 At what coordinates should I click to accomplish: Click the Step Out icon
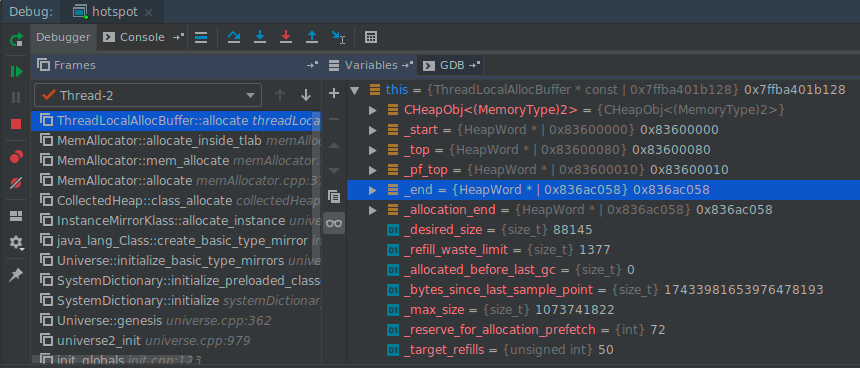point(312,37)
